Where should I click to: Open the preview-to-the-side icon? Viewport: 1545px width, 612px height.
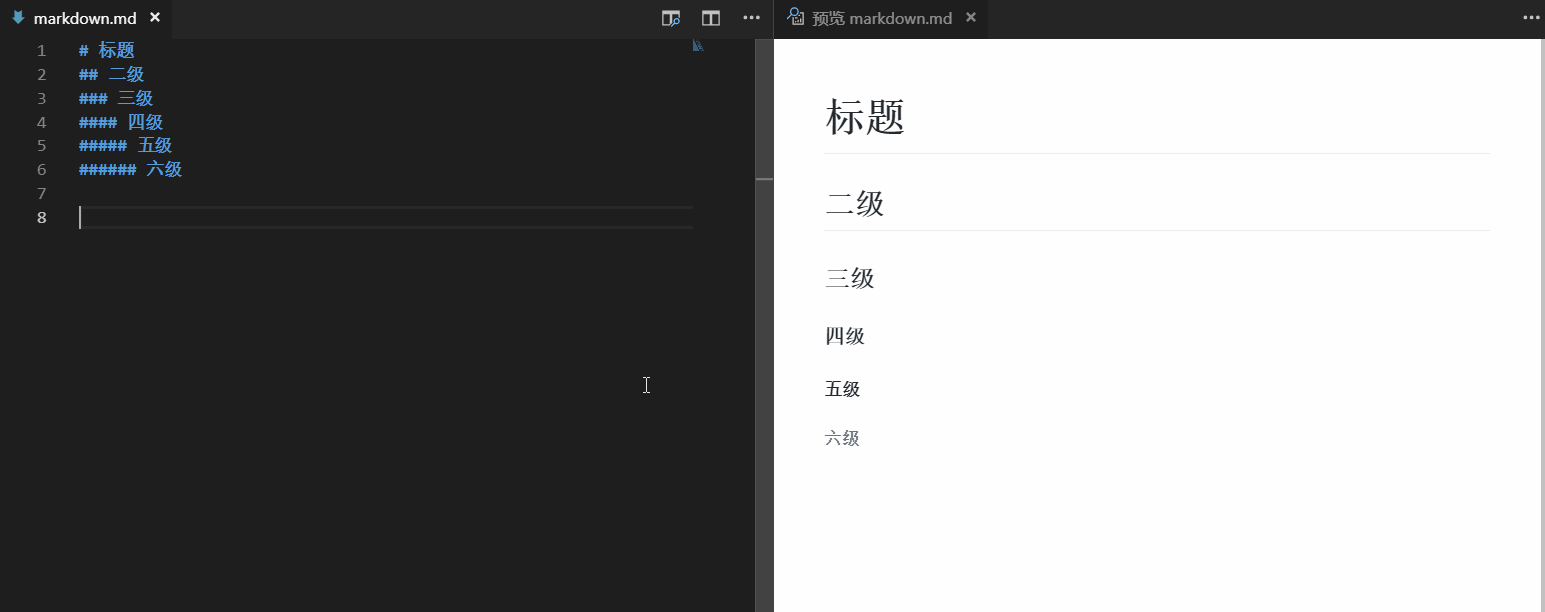[x=671, y=18]
